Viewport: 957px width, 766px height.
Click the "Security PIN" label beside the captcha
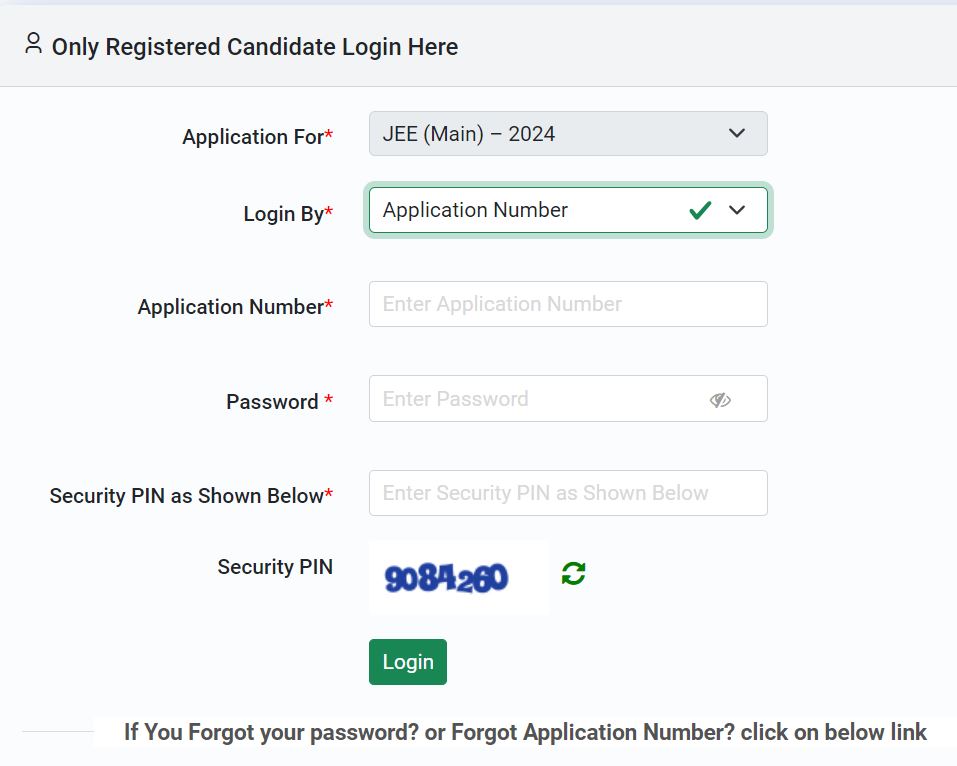pos(275,567)
